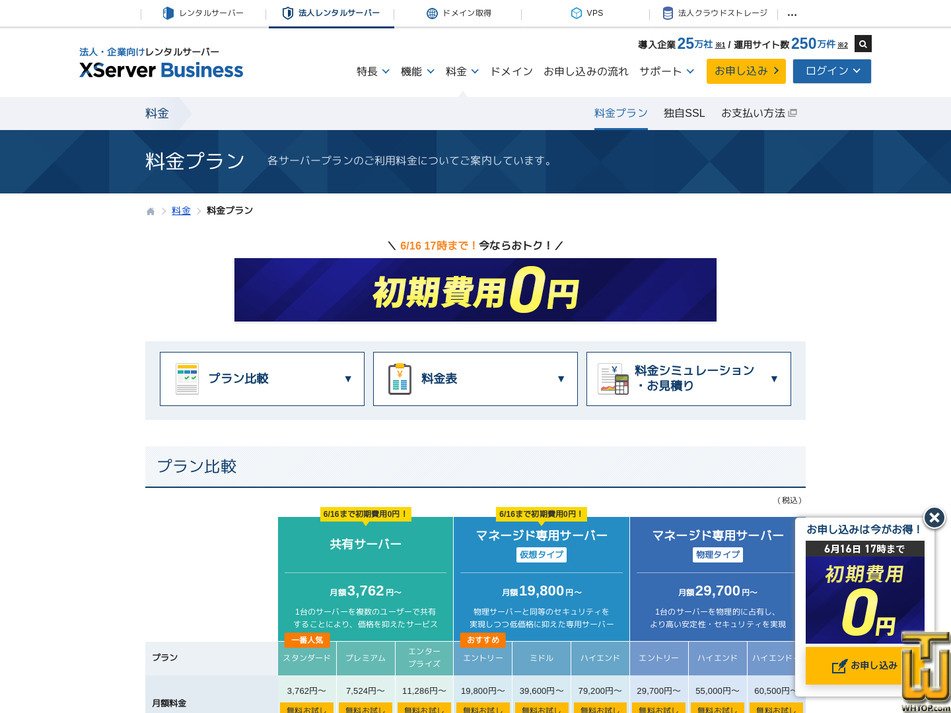Open the ログイン dropdown button

coord(832,71)
